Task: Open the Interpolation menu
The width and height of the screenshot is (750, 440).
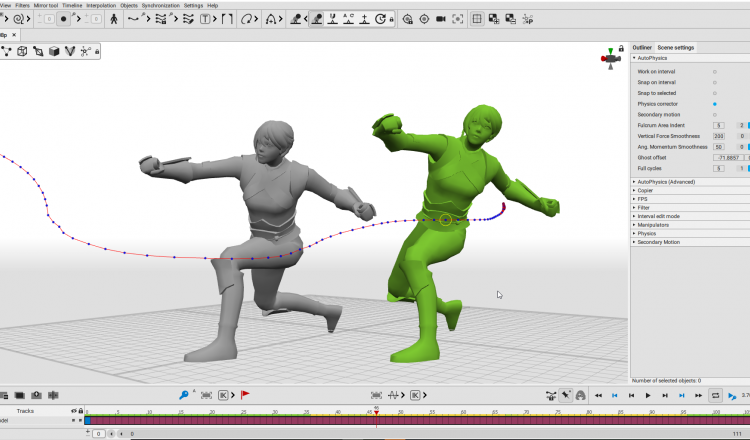Action: pyautogui.click(x=101, y=5)
